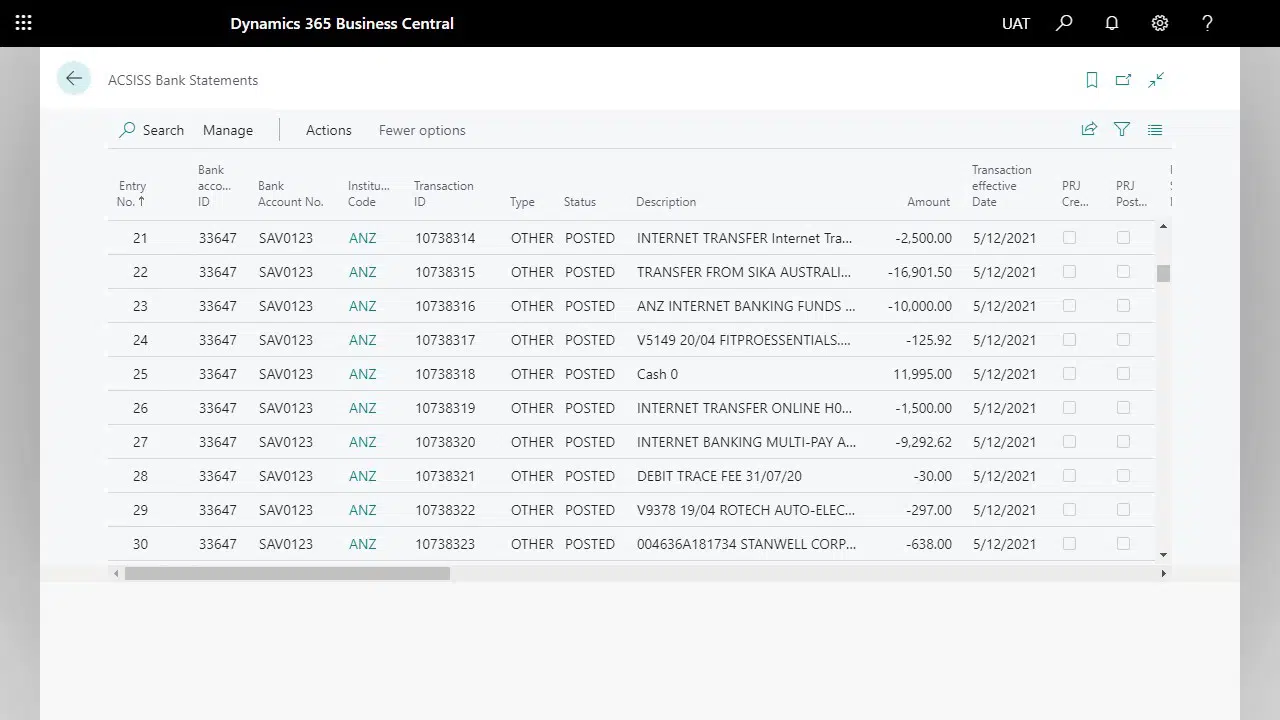The image size is (1280, 720).
Task: Go back with the arrow button
Action: coord(74,79)
